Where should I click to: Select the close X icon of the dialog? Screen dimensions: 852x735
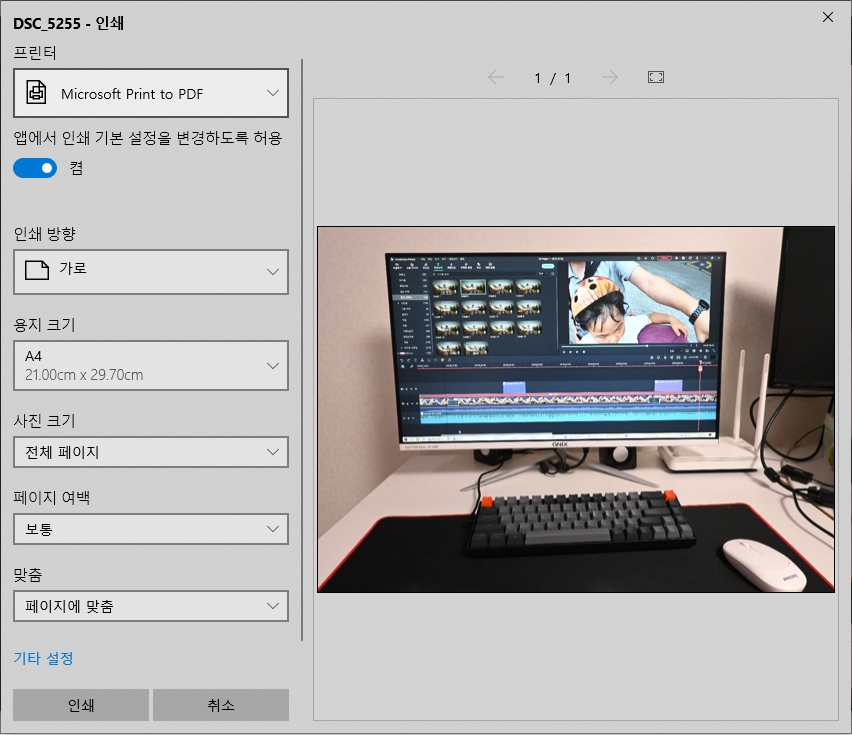[827, 17]
